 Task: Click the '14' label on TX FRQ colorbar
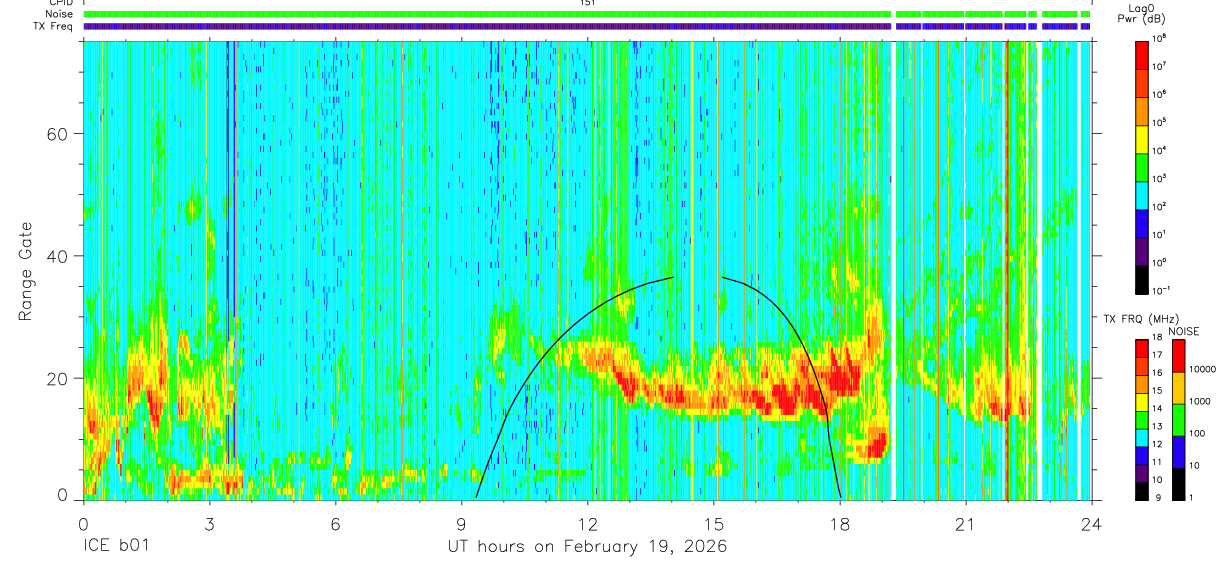click(1159, 408)
